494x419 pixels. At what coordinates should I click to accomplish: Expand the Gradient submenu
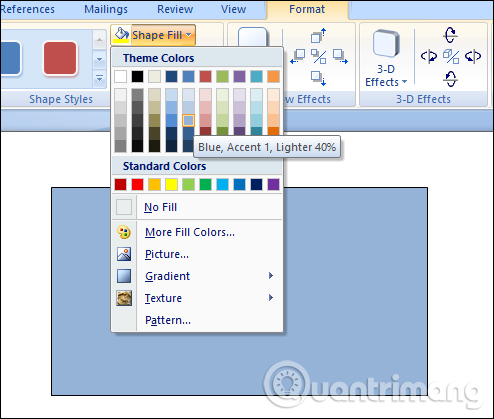197,276
